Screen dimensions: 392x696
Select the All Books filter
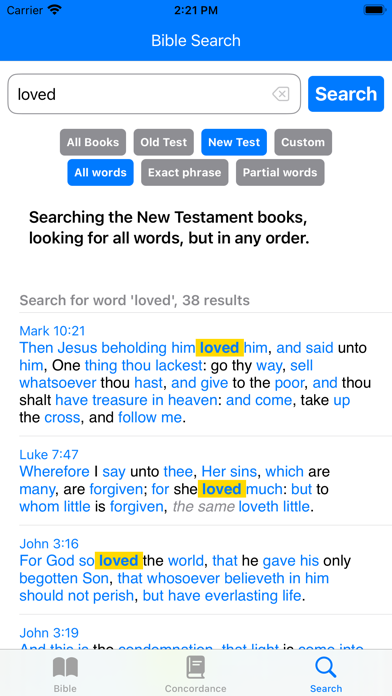coord(93,142)
